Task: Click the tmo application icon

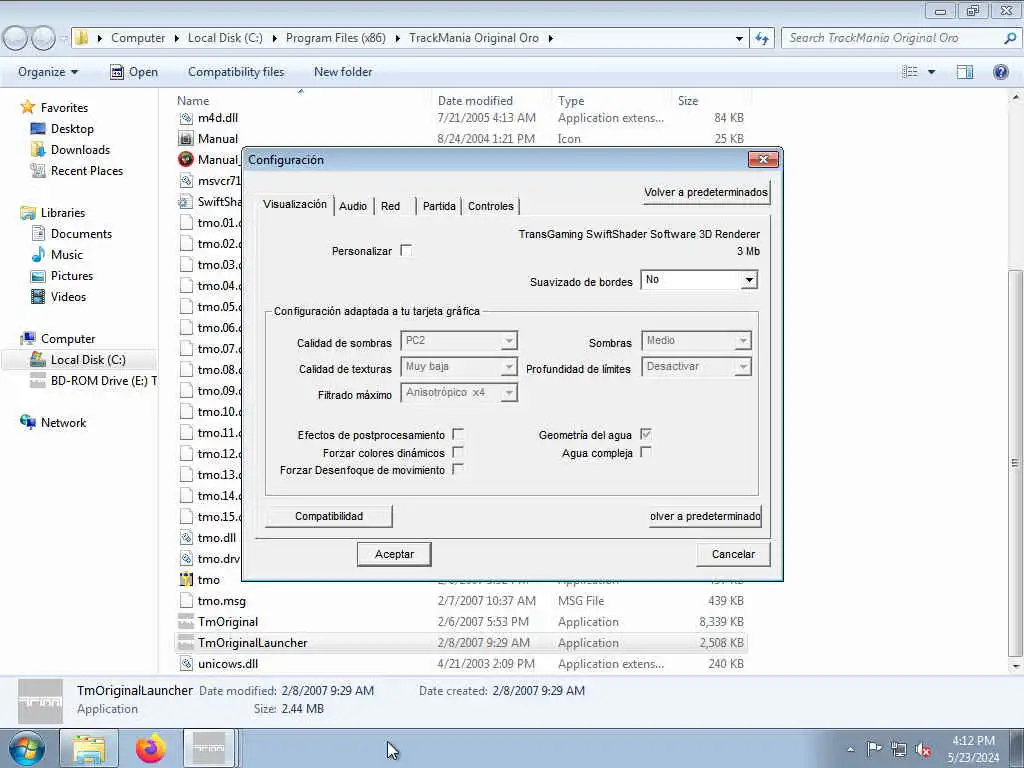Action: pyautogui.click(x=186, y=580)
